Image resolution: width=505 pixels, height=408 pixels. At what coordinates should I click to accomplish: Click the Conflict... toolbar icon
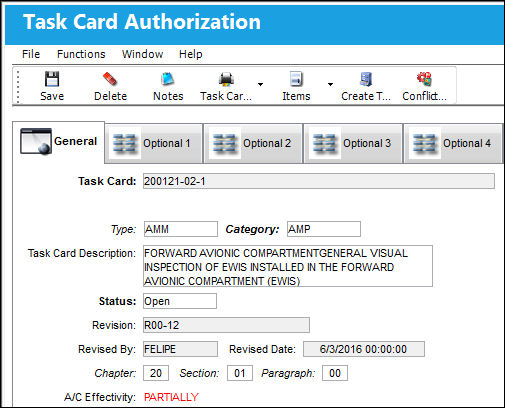(424, 79)
